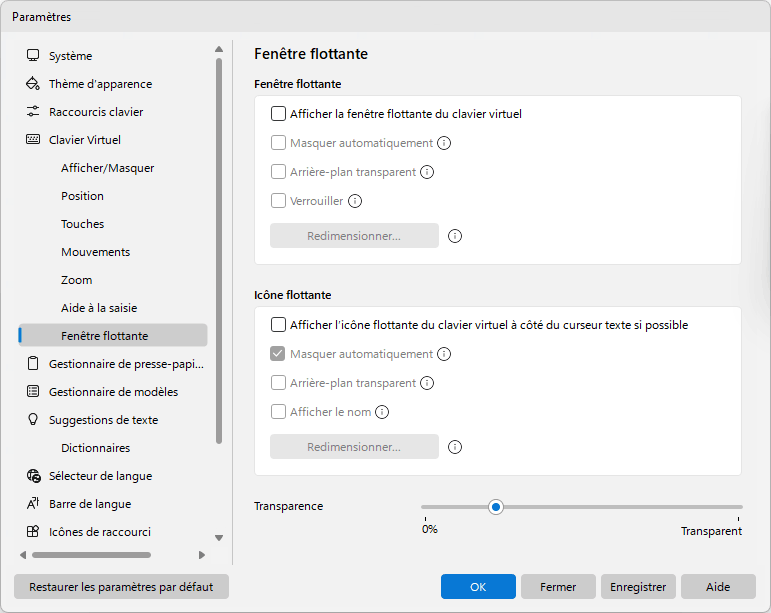The image size is (771, 613).
Task: Open the Dictionnaires subsection
Action: click(x=113, y=448)
